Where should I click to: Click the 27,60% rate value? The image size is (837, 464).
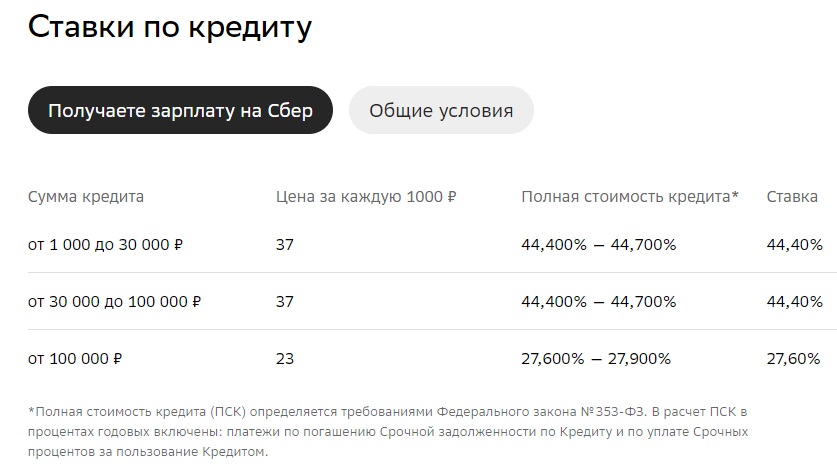(x=793, y=358)
